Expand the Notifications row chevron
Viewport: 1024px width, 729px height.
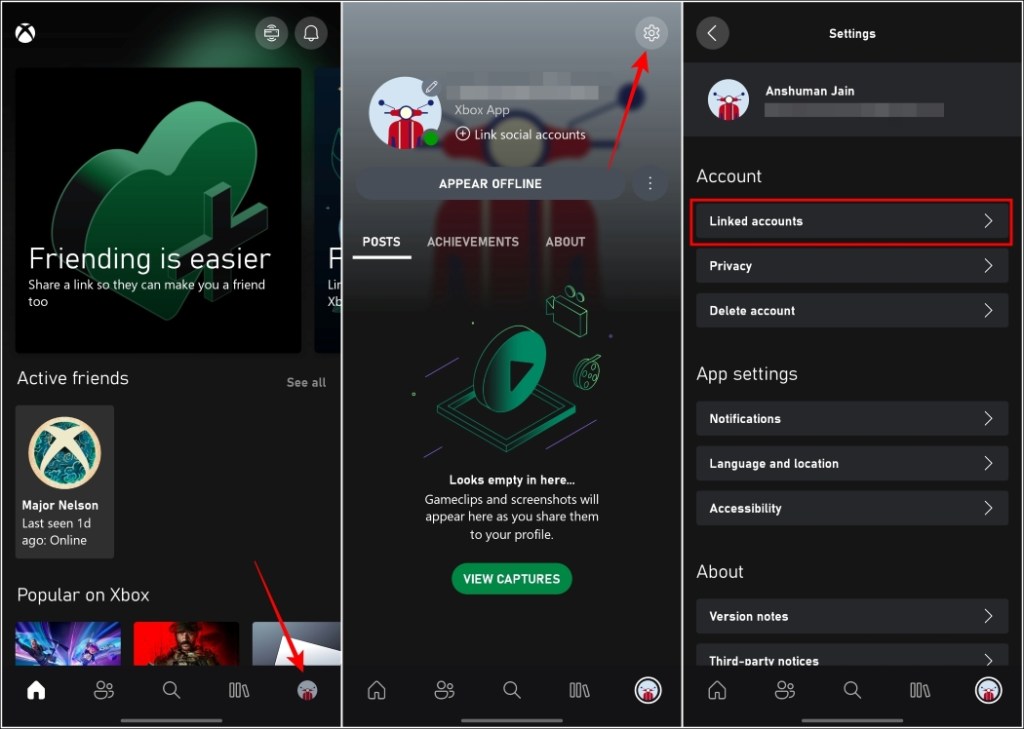[x=989, y=419]
